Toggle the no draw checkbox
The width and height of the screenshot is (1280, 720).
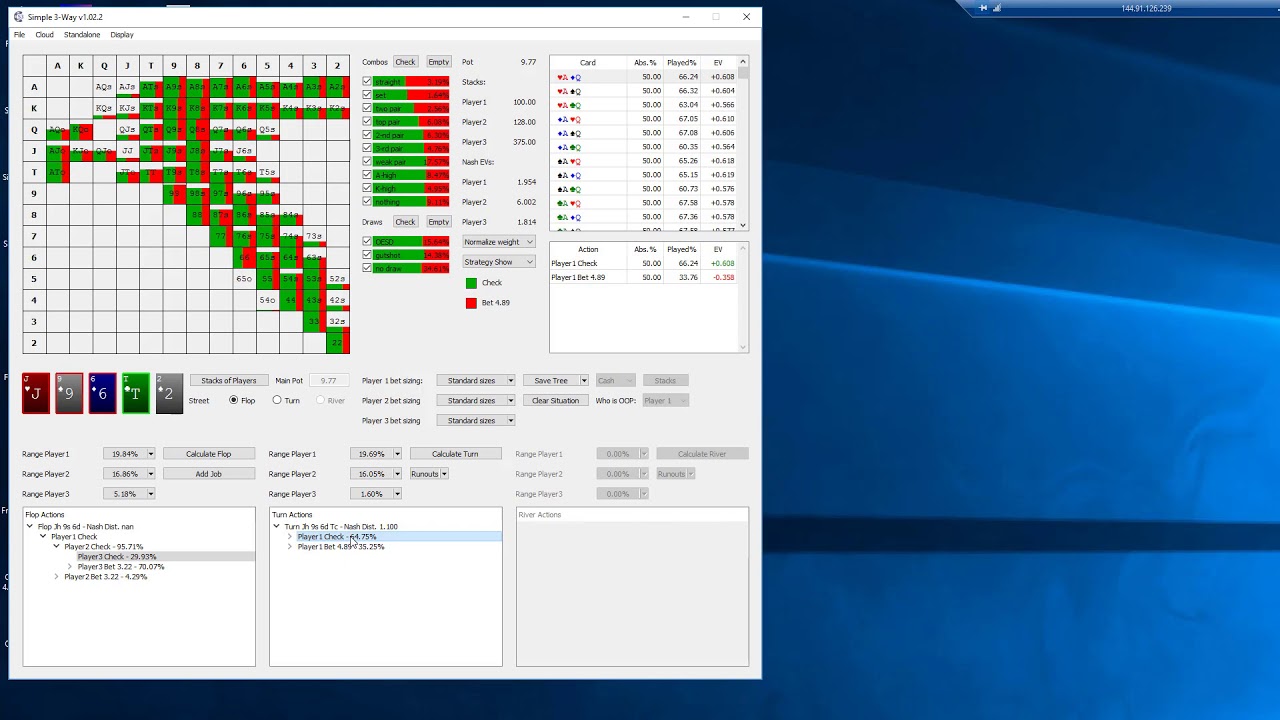coord(367,268)
